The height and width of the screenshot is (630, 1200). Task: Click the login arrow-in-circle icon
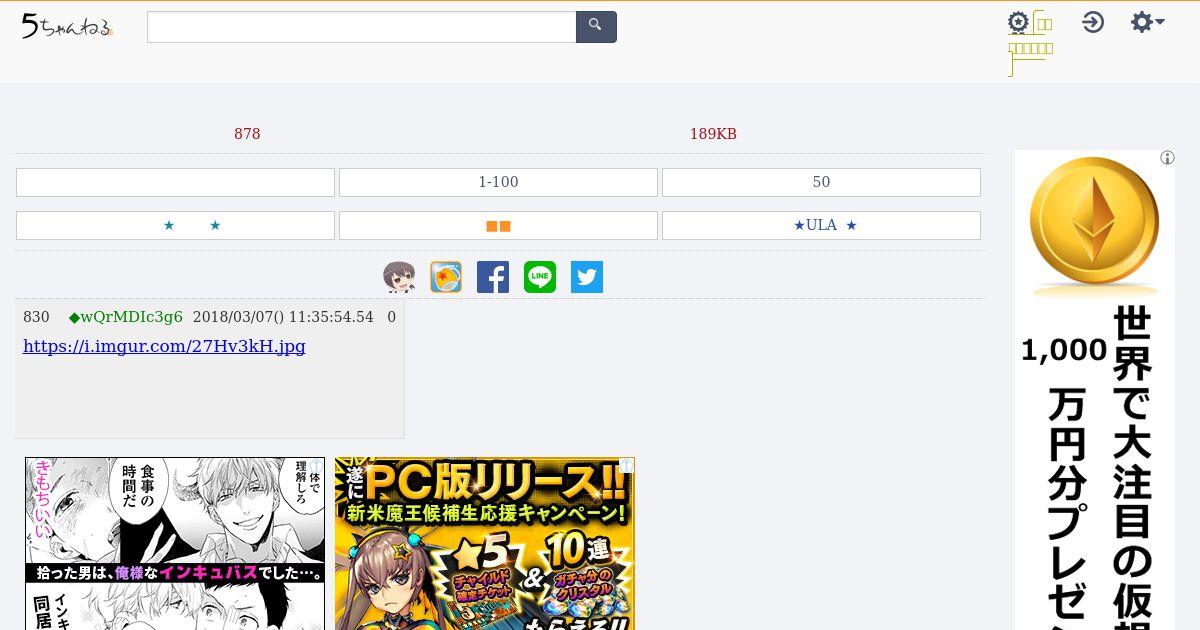(1093, 22)
